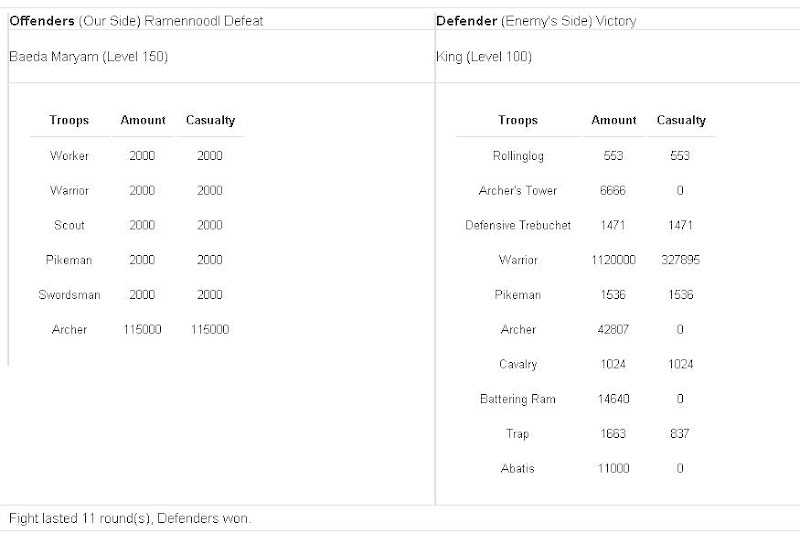This screenshot has width=800, height=533.
Task: Click the Battering Ram row label
Action: click(x=518, y=399)
